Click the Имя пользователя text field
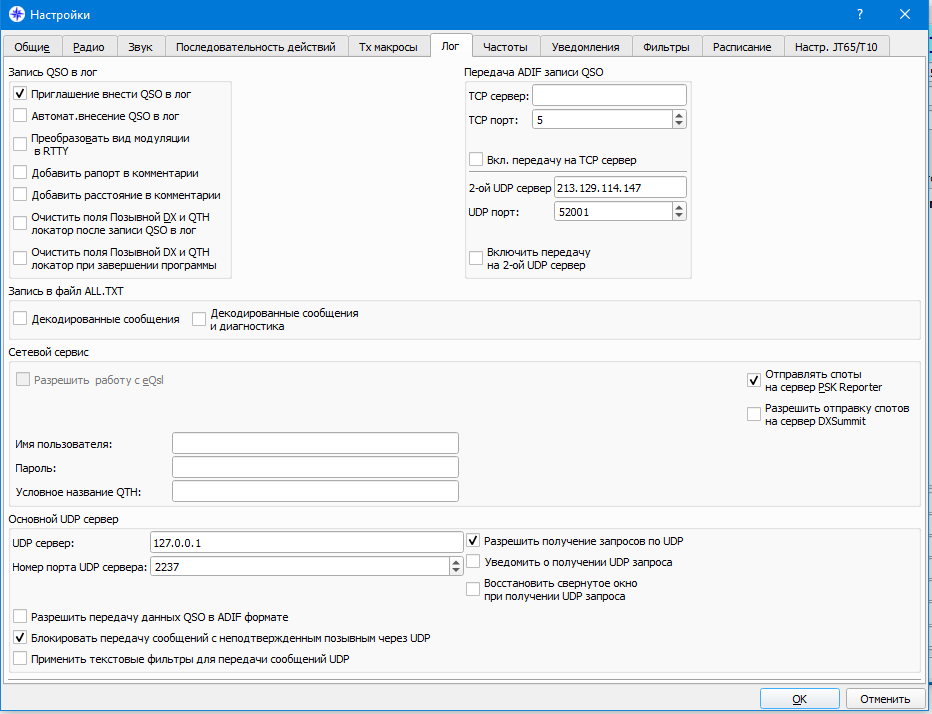Screen dimensions: 932x714 click(x=316, y=444)
